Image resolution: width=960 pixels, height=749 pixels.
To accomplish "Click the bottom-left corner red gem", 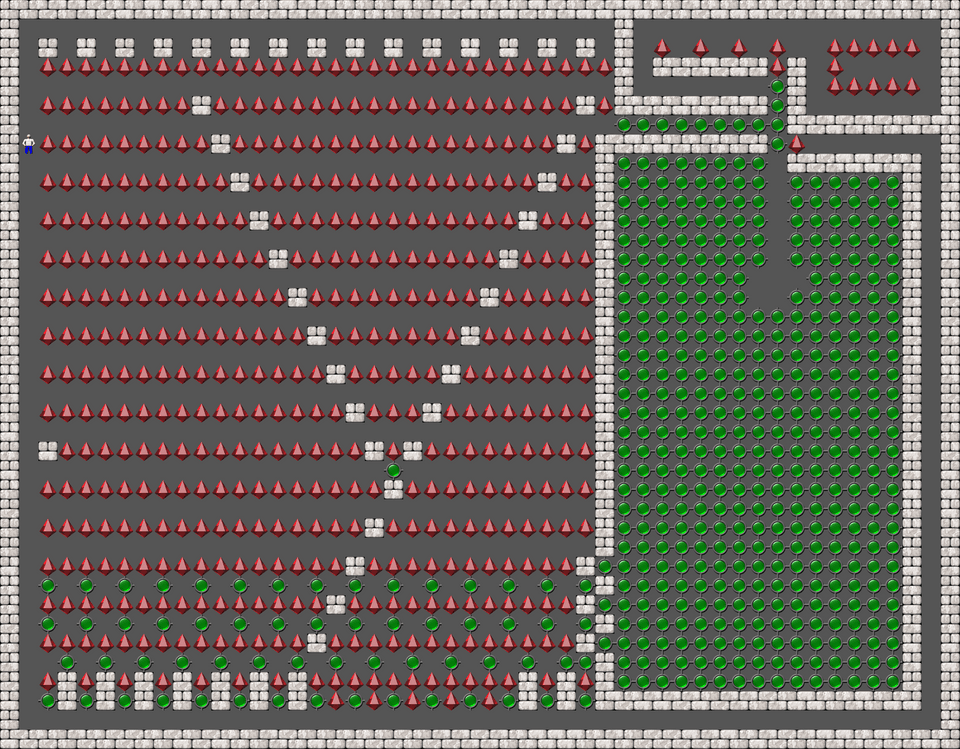I will click(48, 681).
